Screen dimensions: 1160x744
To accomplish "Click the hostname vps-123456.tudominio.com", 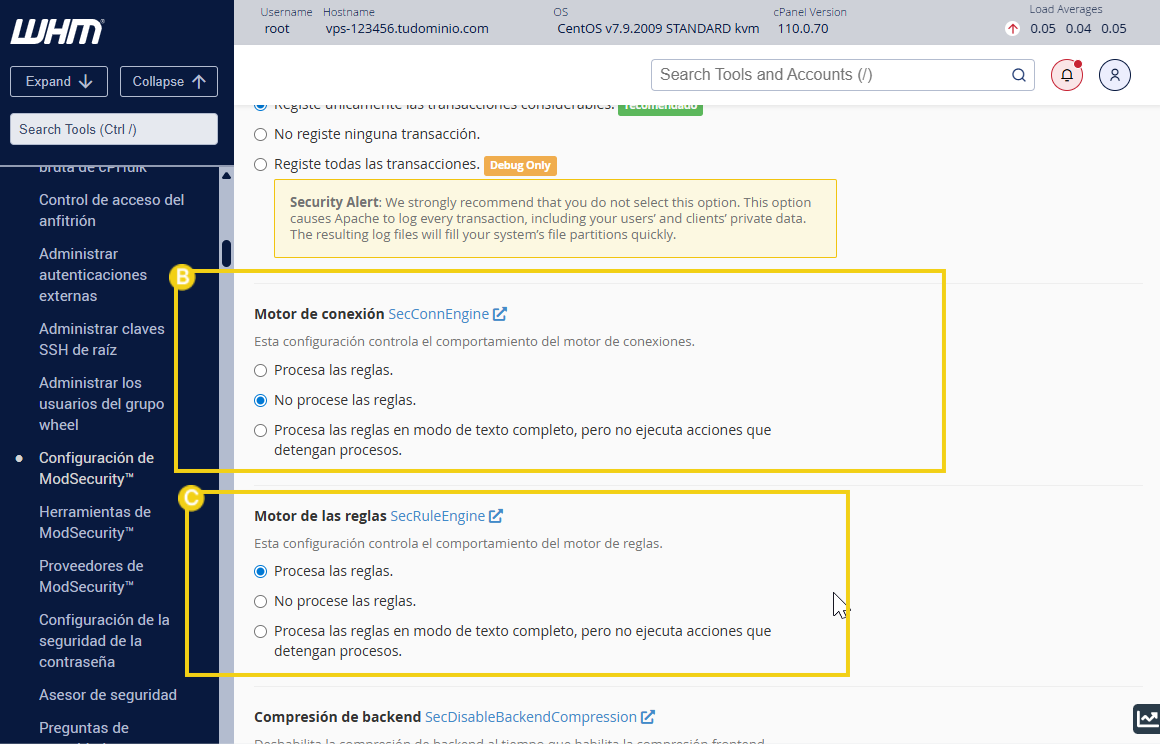I will tap(407, 29).
